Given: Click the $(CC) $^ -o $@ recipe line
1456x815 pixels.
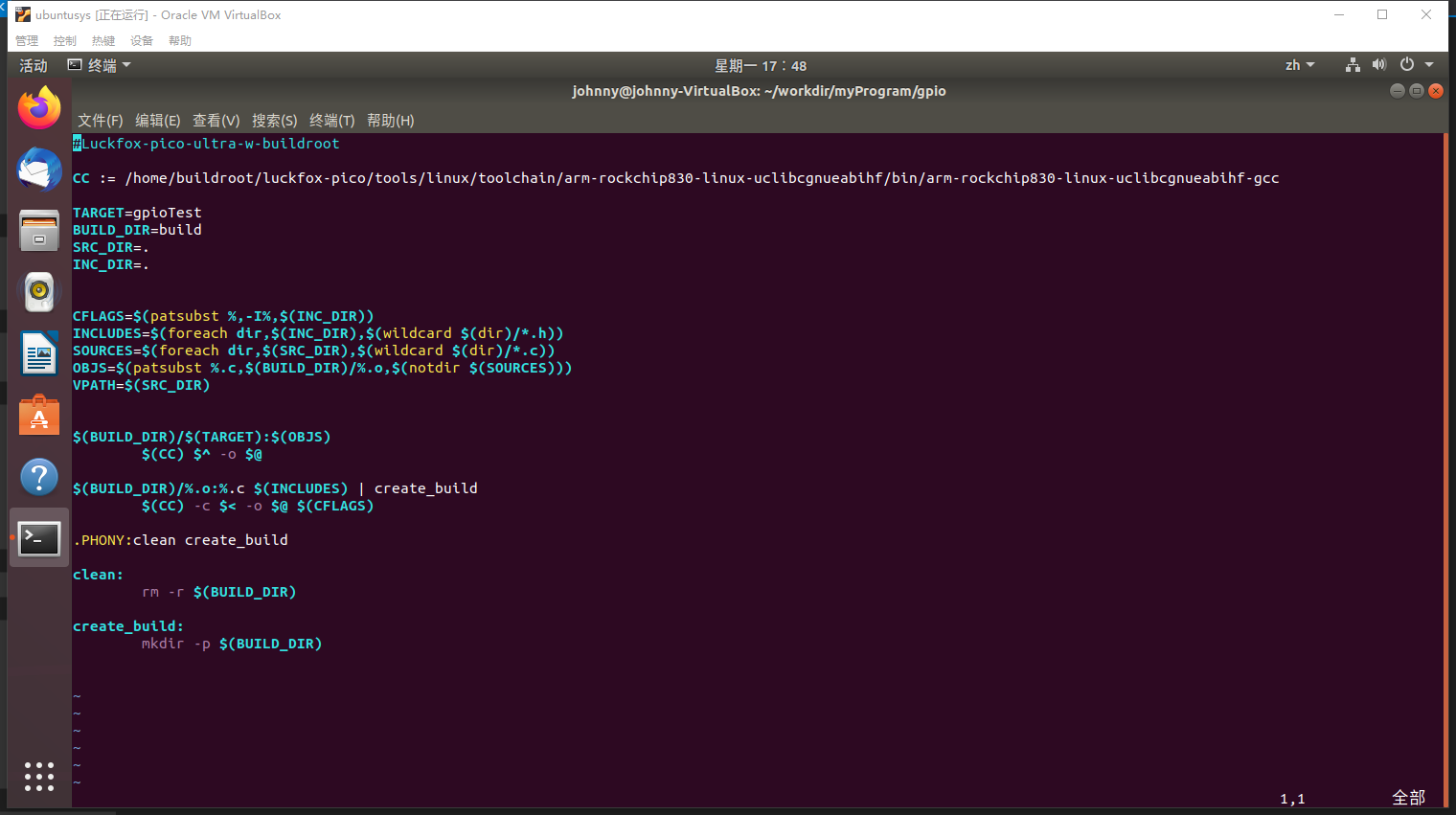Looking at the screenshot, I should tap(202, 454).
